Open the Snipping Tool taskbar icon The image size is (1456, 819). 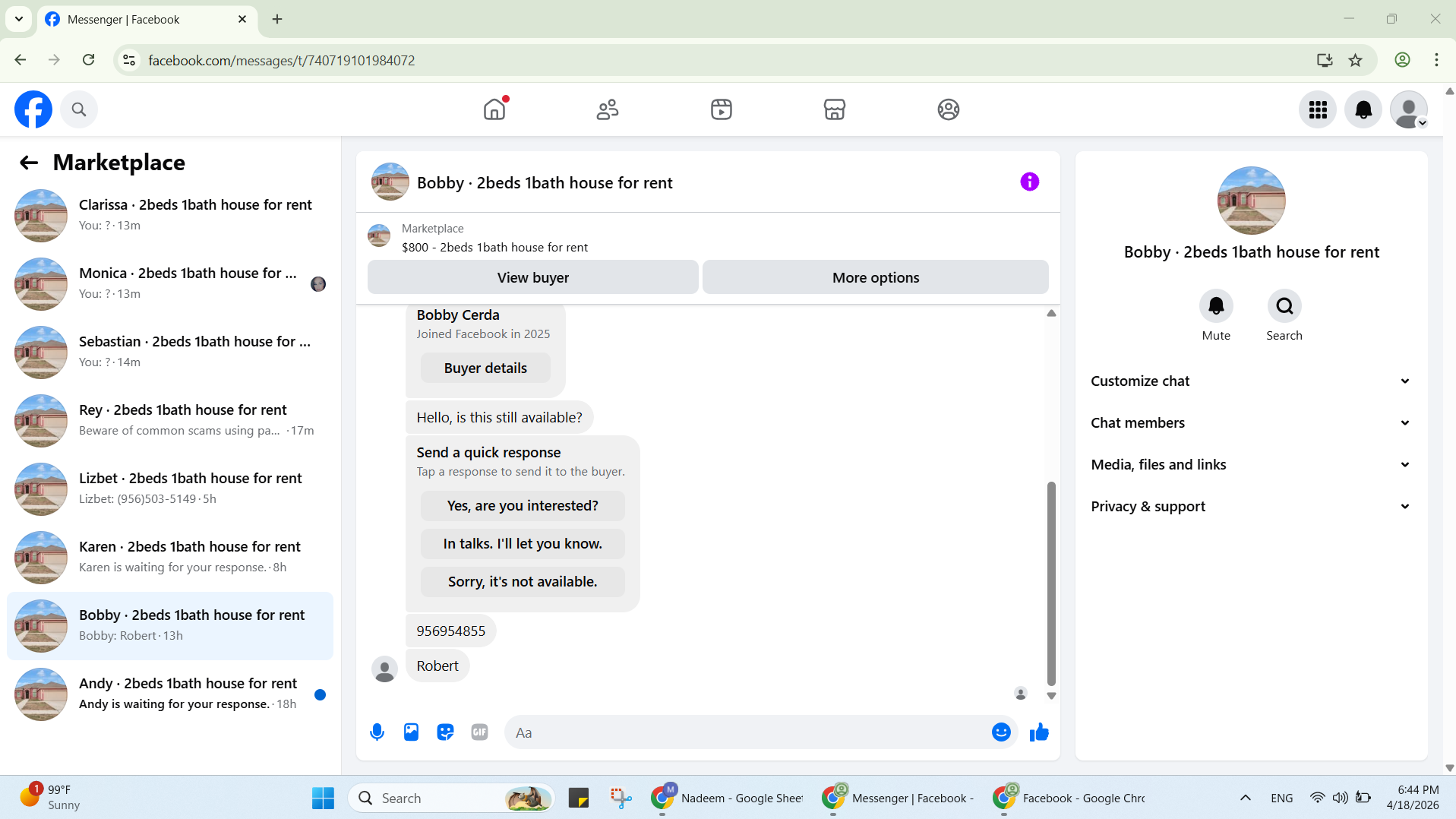621,798
